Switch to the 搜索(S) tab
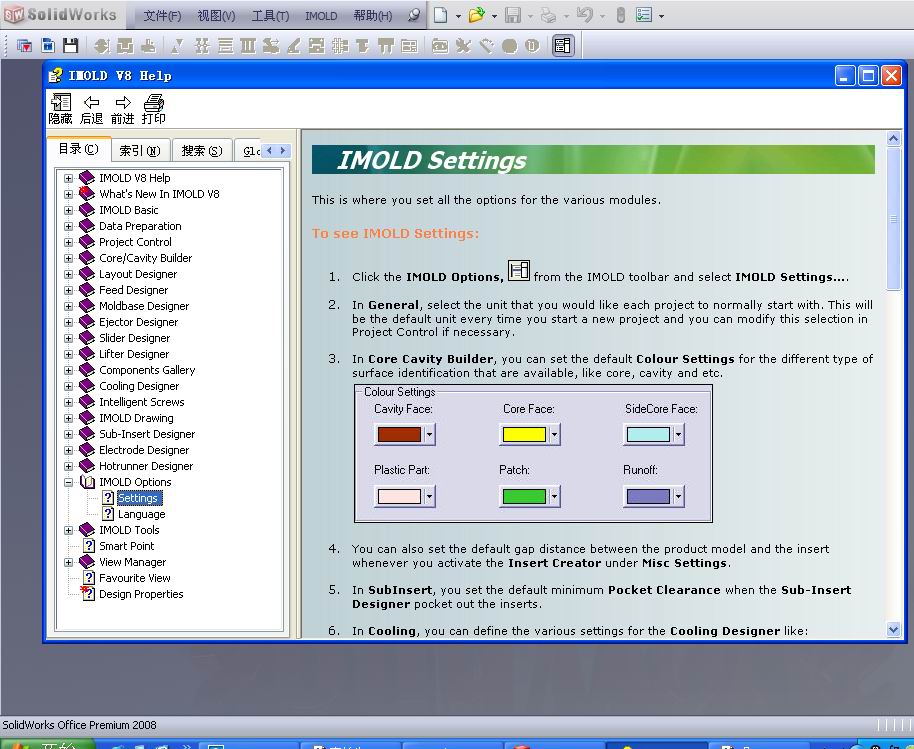914x749 pixels. [x=202, y=151]
